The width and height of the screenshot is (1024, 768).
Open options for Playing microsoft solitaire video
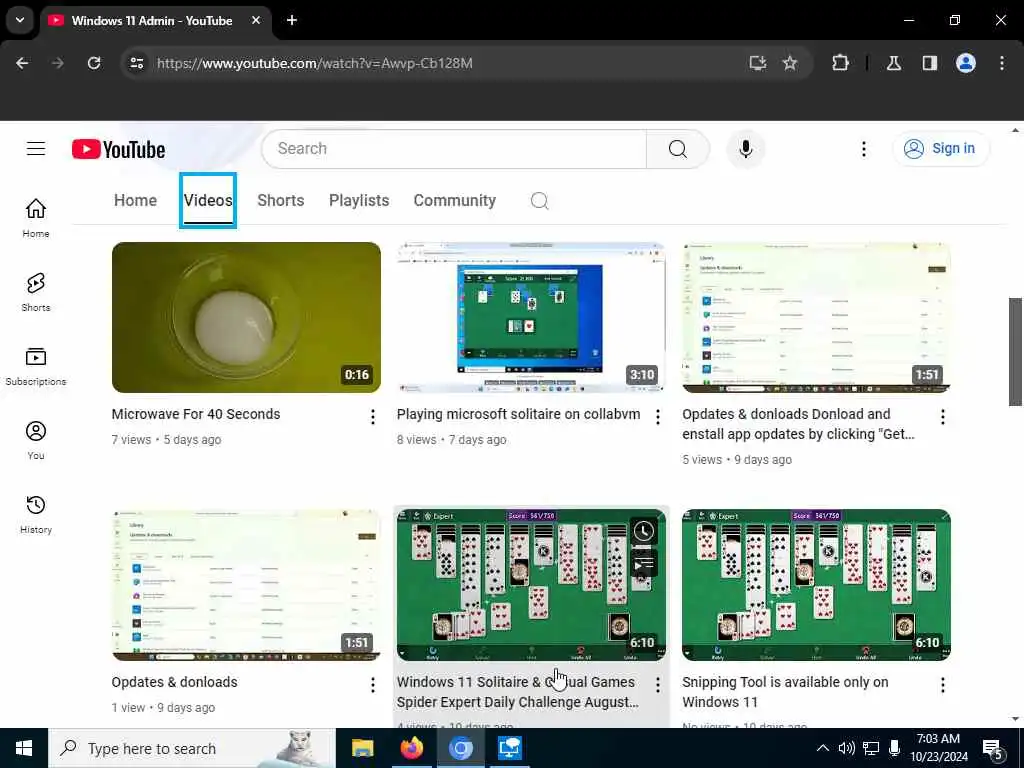[x=658, y=417]
